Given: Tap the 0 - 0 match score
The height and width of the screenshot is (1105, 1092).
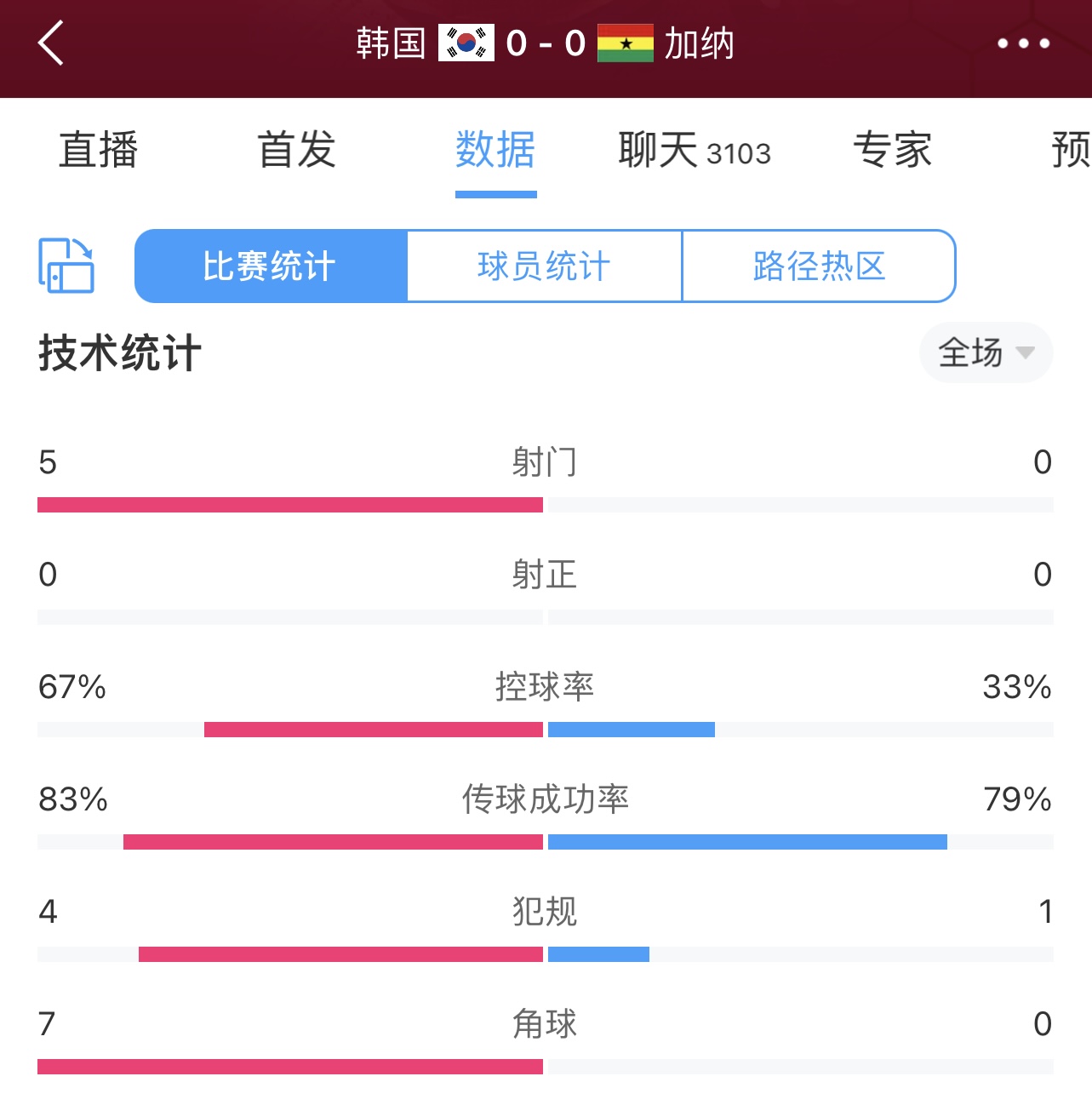Looking at the screenshot, I should tap(546, 43).
